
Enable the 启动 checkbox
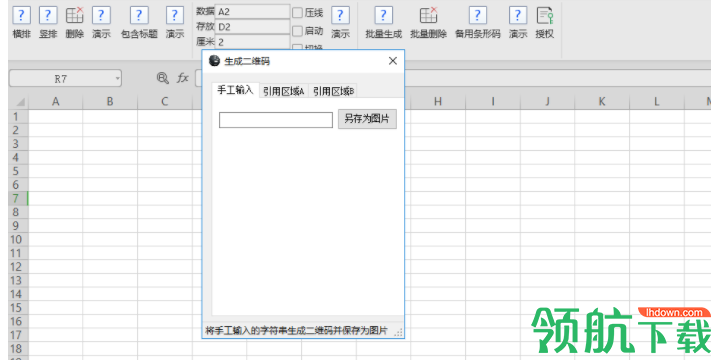tap(297, 31)
